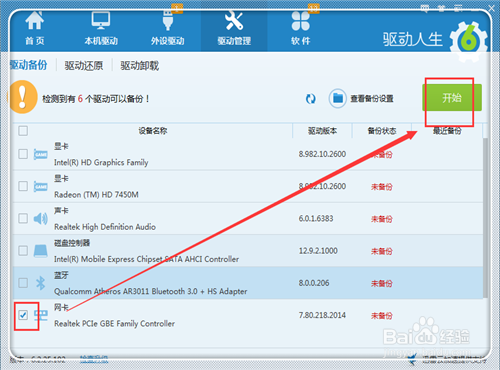Click the Bluetooth icon
500x370 pixels.
[41, 283]
